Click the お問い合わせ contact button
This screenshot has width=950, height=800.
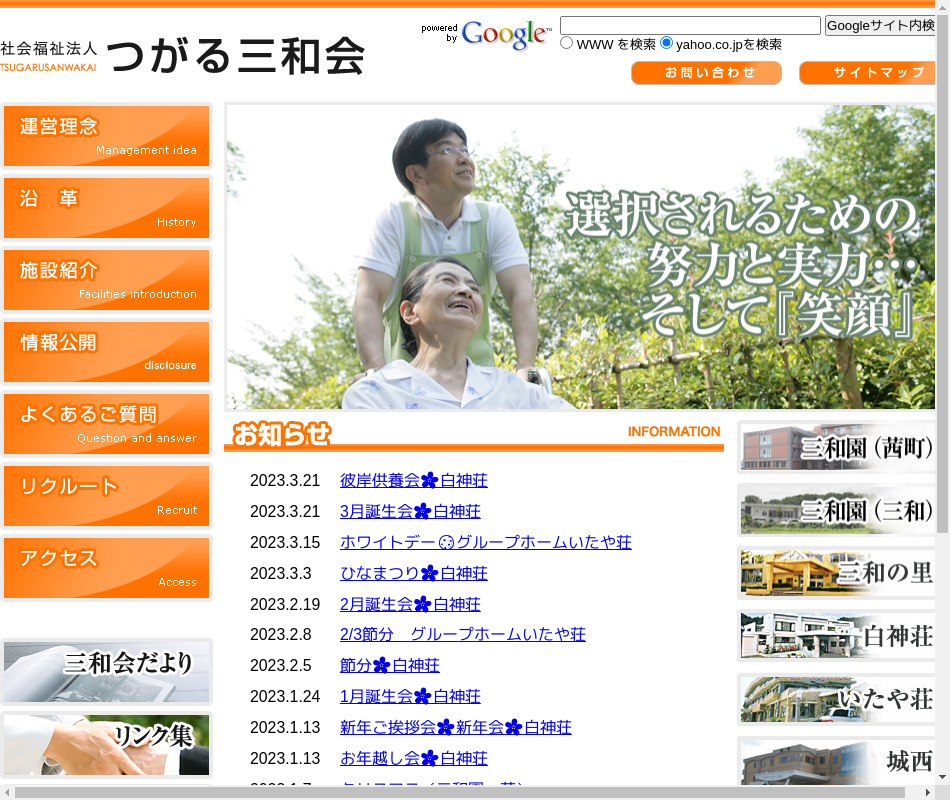pyautogui.click(x=706, y=73)
